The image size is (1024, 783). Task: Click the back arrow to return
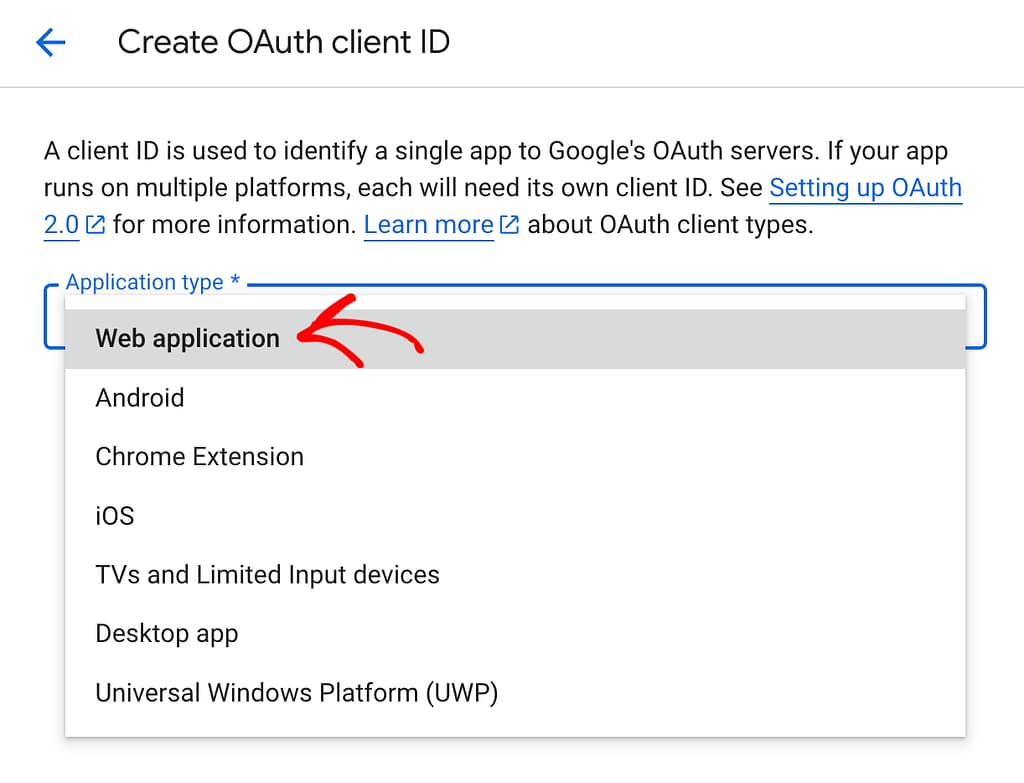click(49, 42)
